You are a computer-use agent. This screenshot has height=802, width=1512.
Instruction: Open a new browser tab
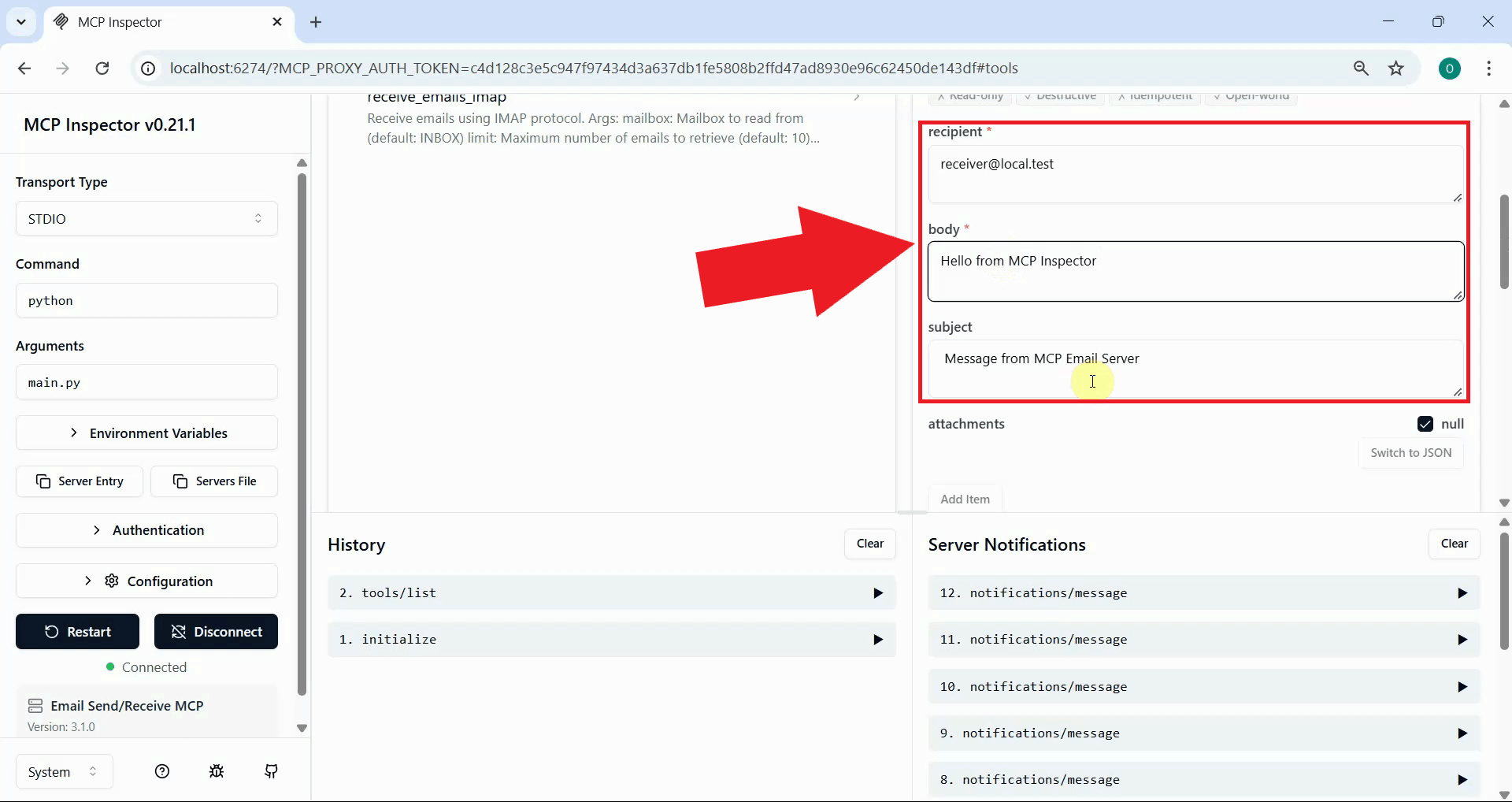pyautogui.click(x=316, y=22)
